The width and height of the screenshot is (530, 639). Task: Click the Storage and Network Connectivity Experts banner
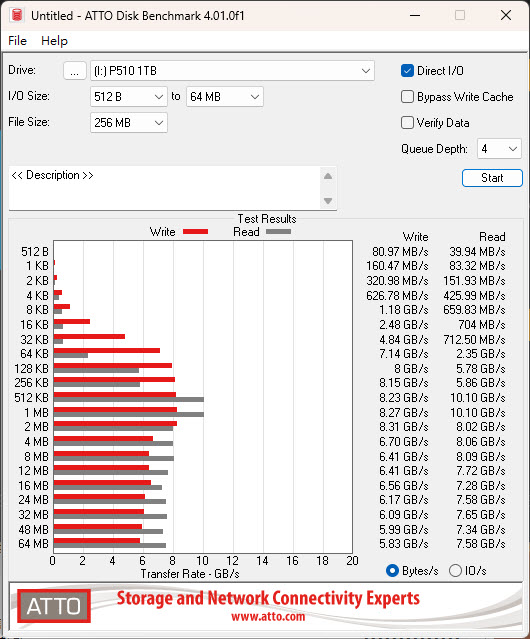[268, 598]
